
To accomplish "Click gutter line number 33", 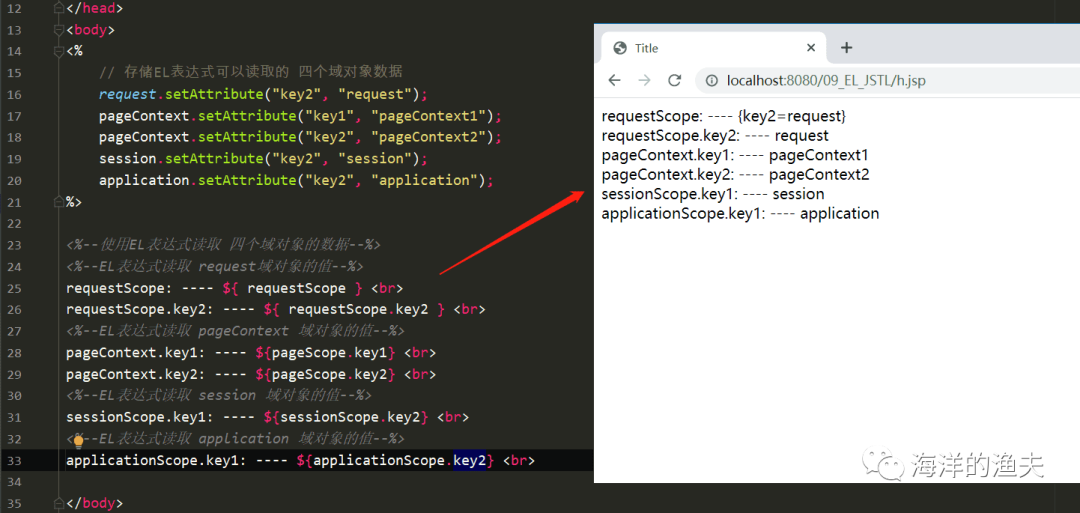I will 14,459.
